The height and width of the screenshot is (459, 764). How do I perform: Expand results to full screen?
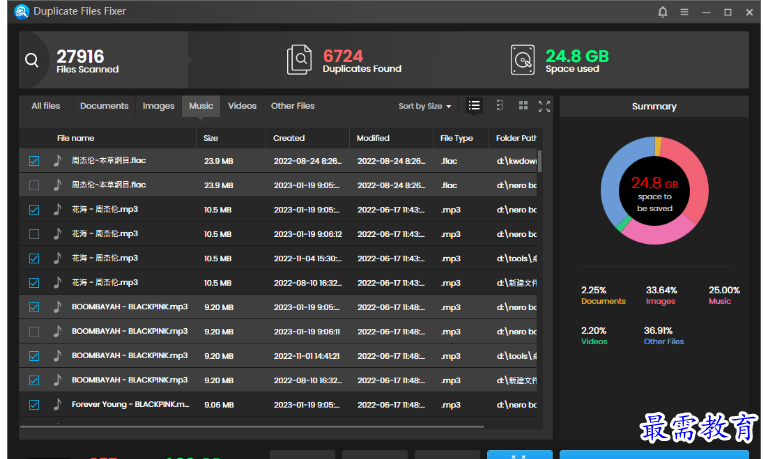pos(544,106)
